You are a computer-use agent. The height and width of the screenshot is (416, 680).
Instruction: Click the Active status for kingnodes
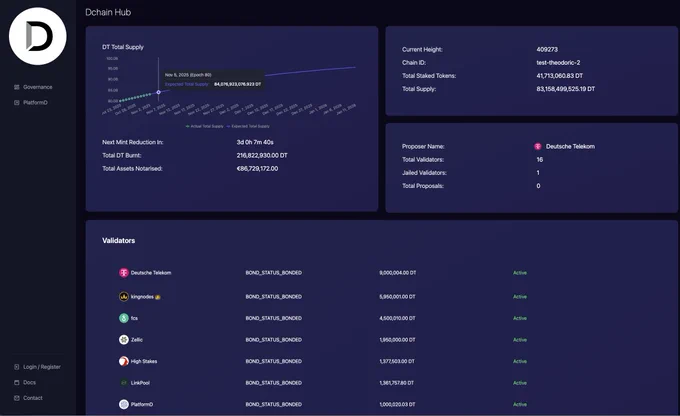click(520, 297)
